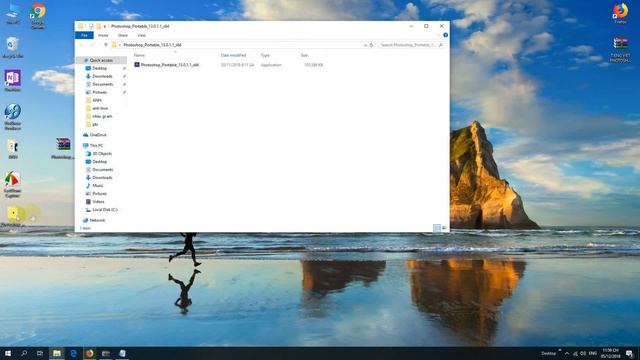
Task: Switch to Large icons view in status bar
Action: pyautogui.click(x=444, y=228)
